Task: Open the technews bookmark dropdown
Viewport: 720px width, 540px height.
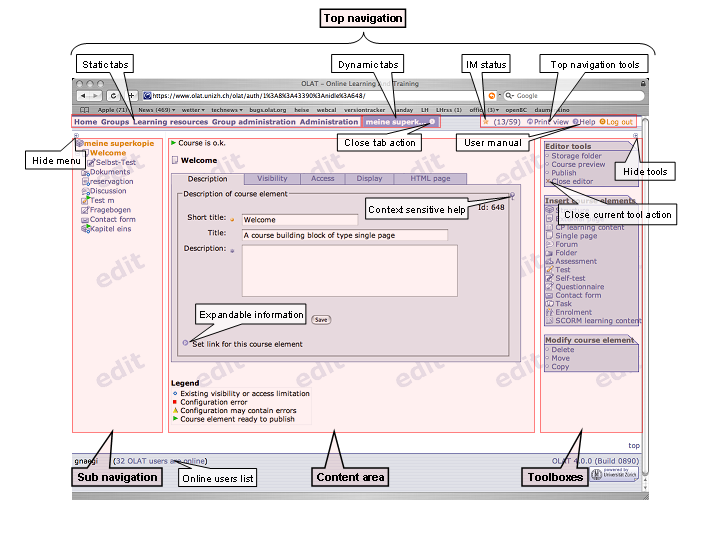Action: point(227,110)
